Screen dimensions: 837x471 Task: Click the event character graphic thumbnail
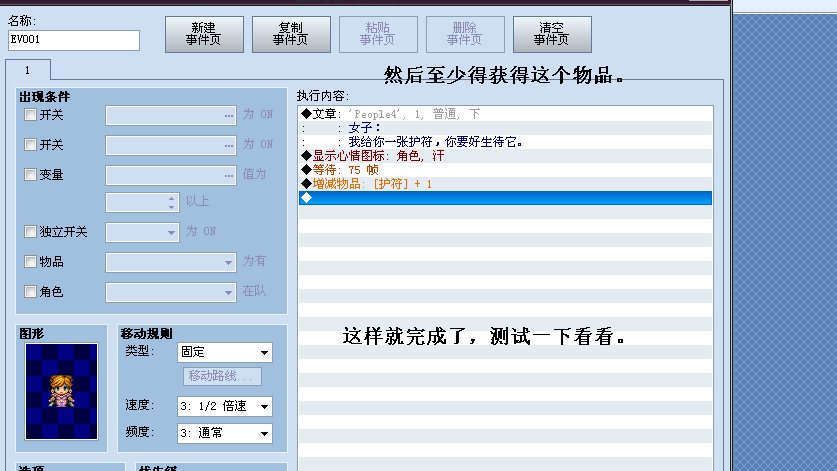coord(61,391)
